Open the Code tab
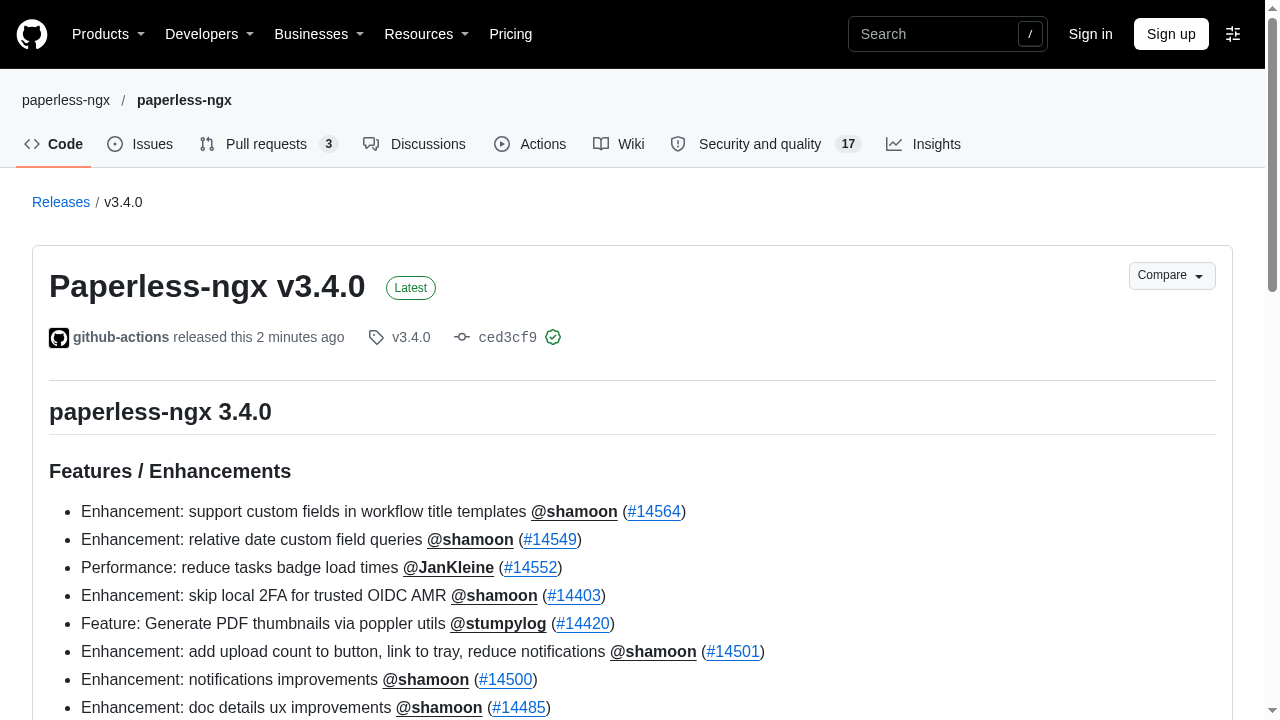The image size is (1280, 720). tap(54, 144)
